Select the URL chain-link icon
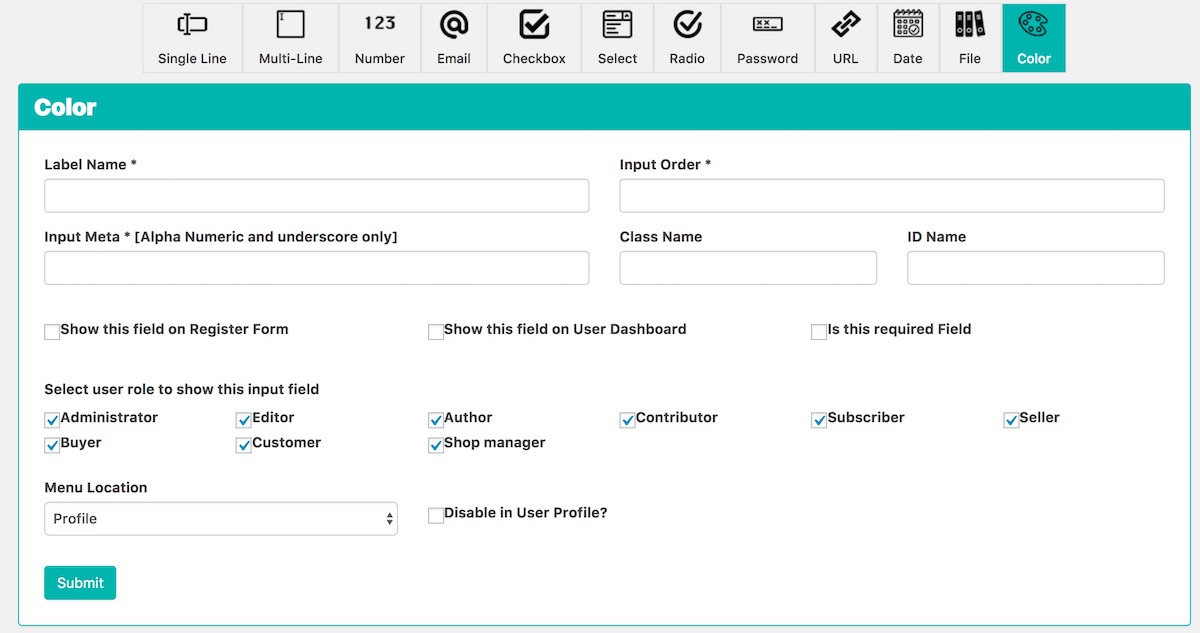 (846, 26)
